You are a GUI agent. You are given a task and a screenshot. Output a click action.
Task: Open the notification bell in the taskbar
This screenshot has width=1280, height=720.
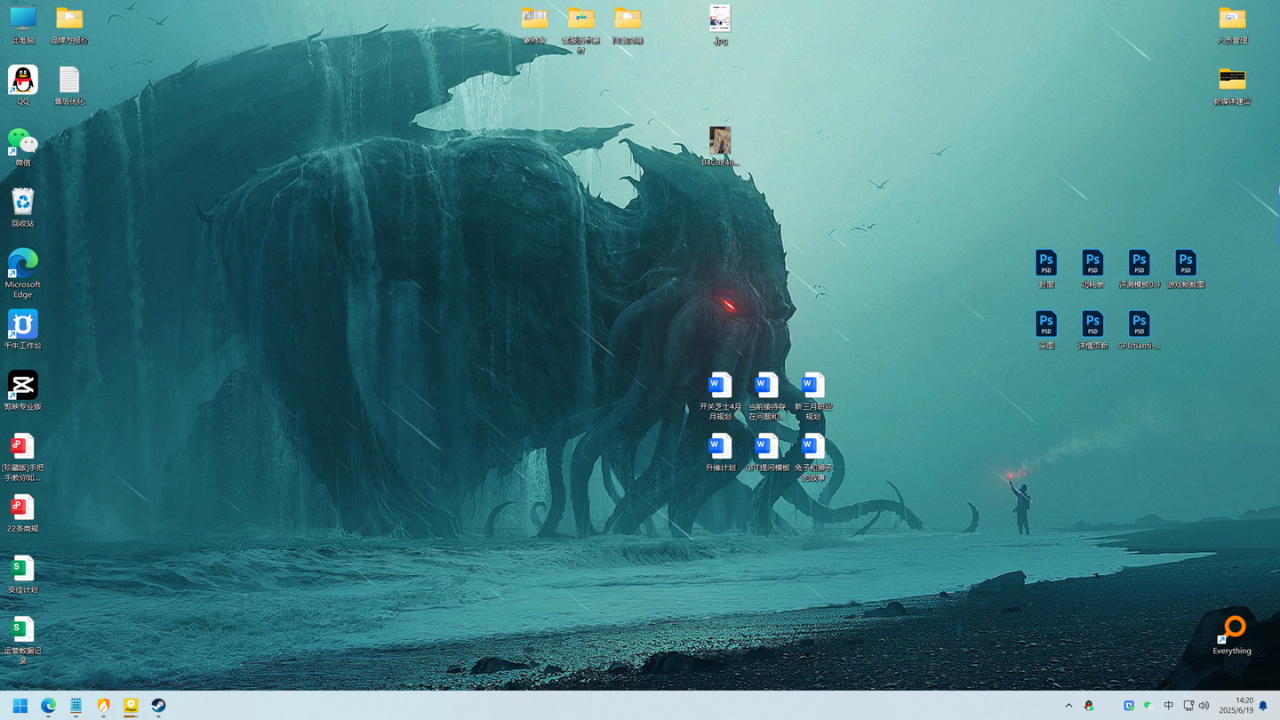pos(1263,705)
